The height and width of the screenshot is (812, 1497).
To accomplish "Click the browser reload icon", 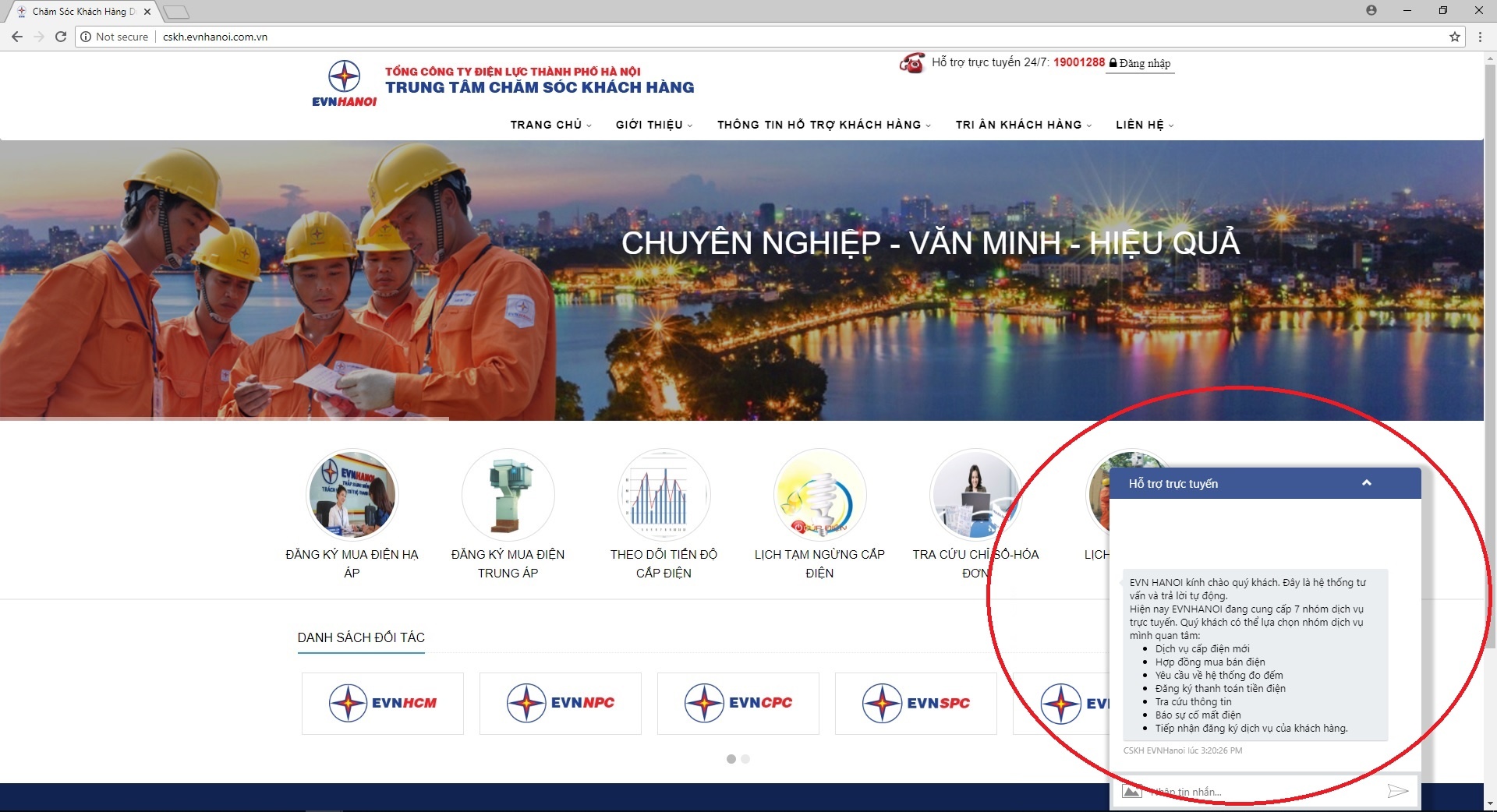I will 59,36.
